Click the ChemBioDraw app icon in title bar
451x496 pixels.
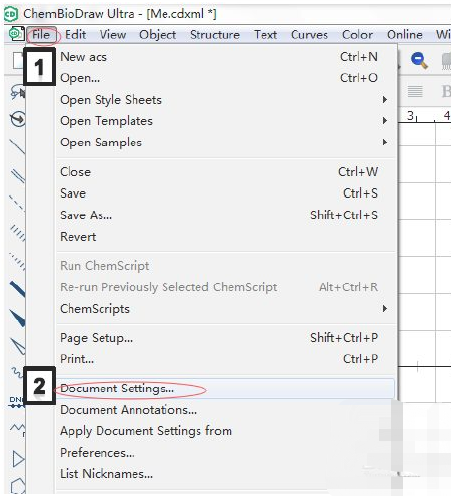11,14
